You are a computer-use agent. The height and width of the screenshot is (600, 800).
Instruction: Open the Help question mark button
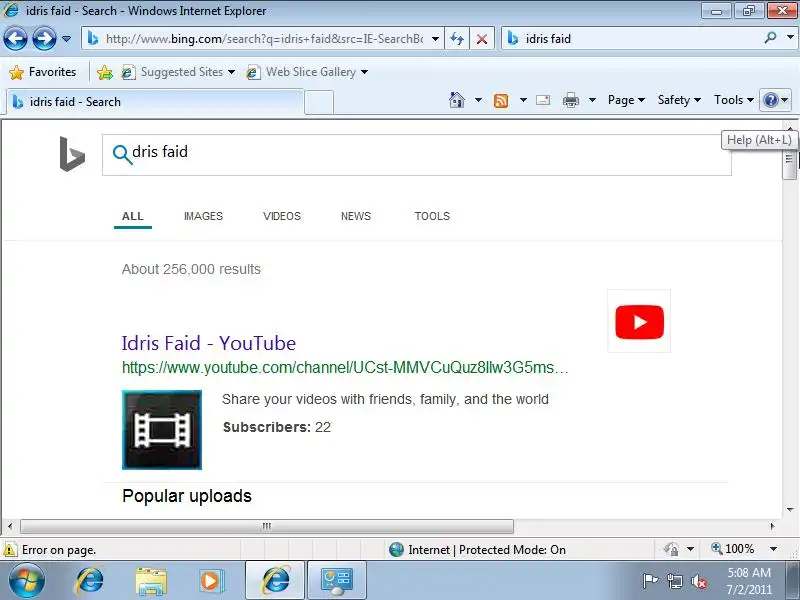point(776,100)
